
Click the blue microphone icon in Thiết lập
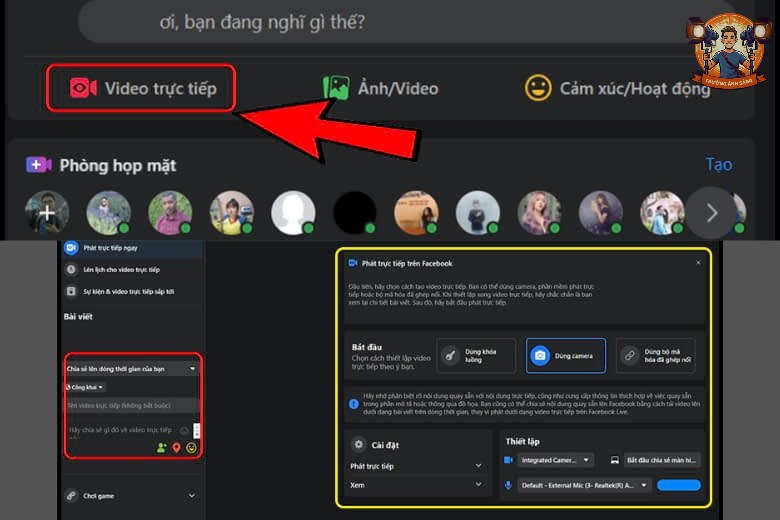coord(508,485)
